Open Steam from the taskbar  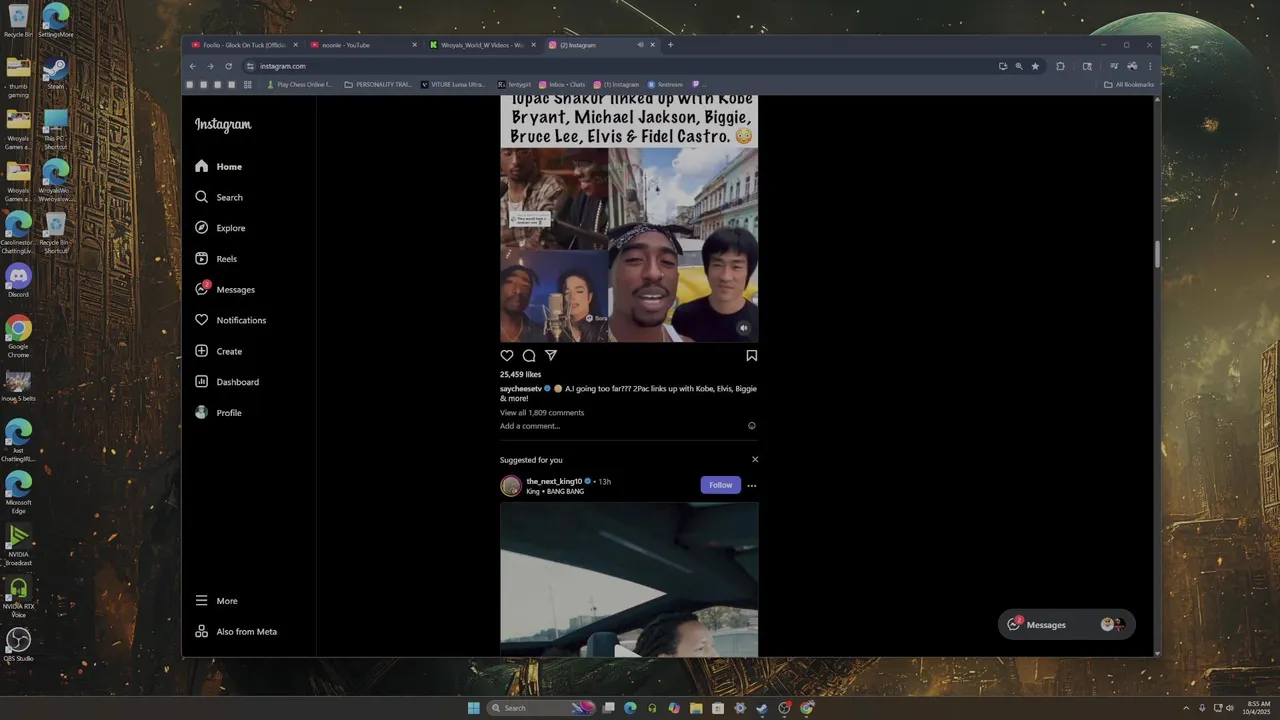pyautogui.click(x=762, y=708)
